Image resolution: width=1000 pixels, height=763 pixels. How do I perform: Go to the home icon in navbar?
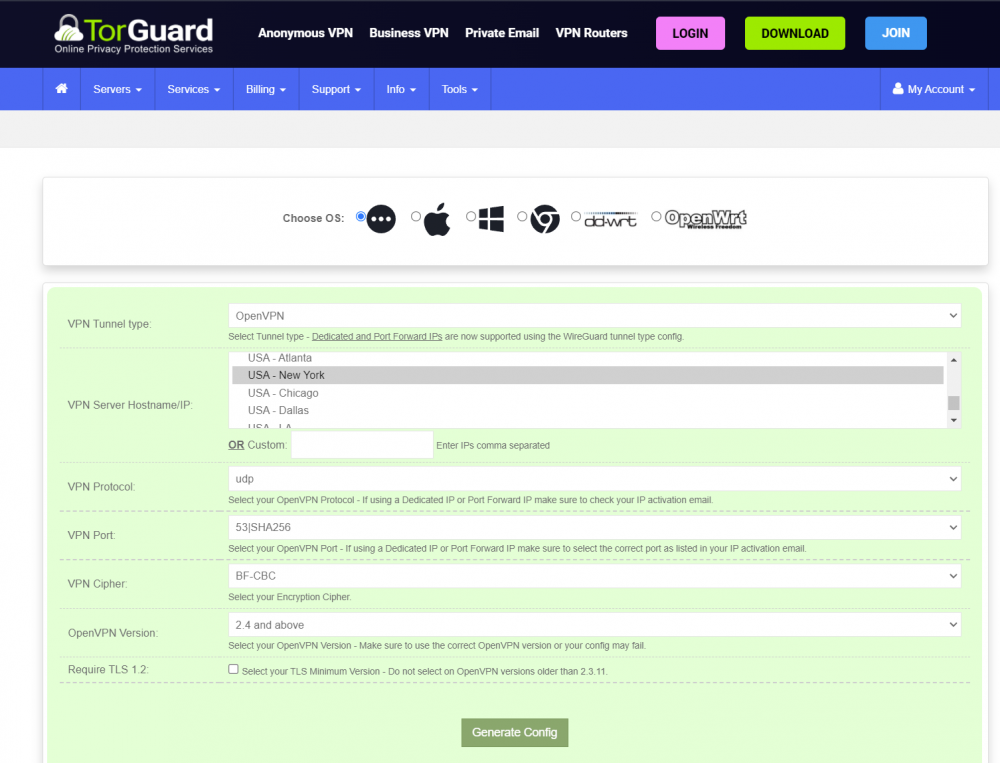[x=61, y=89]
